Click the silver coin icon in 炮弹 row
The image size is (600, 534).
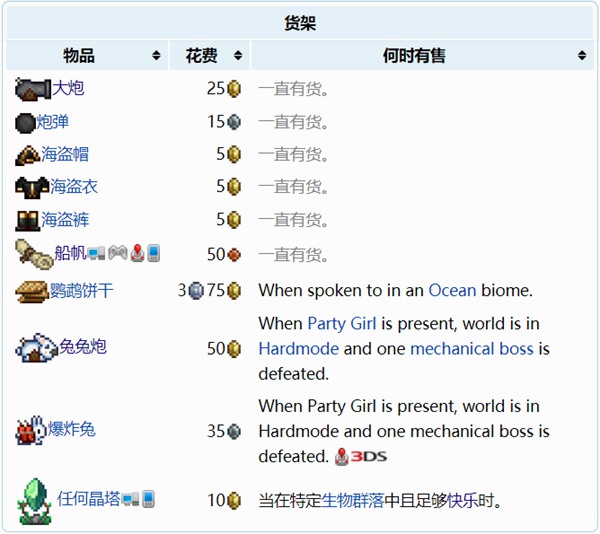pos(234,122)
